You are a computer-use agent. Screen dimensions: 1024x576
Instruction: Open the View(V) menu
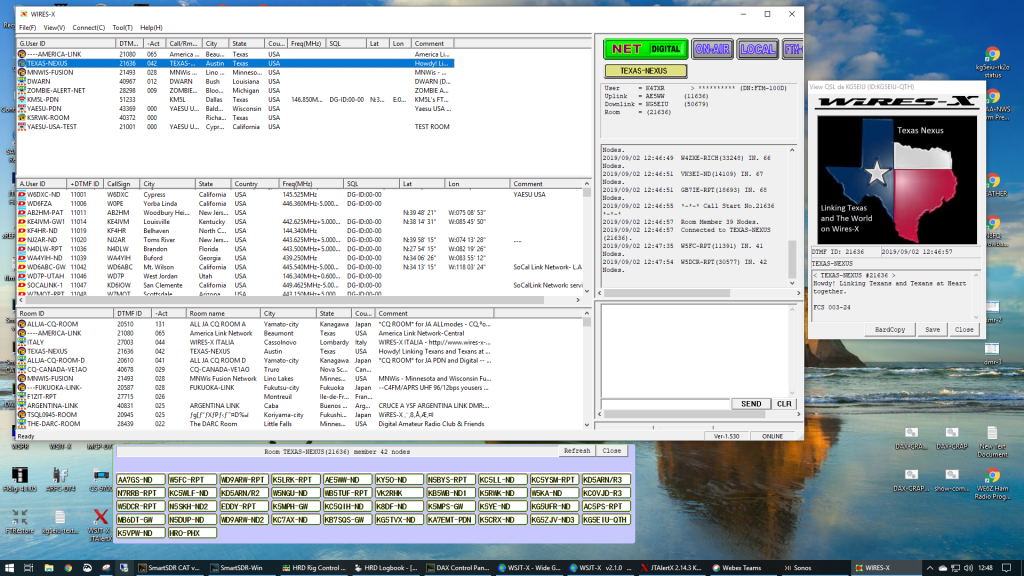55,28
